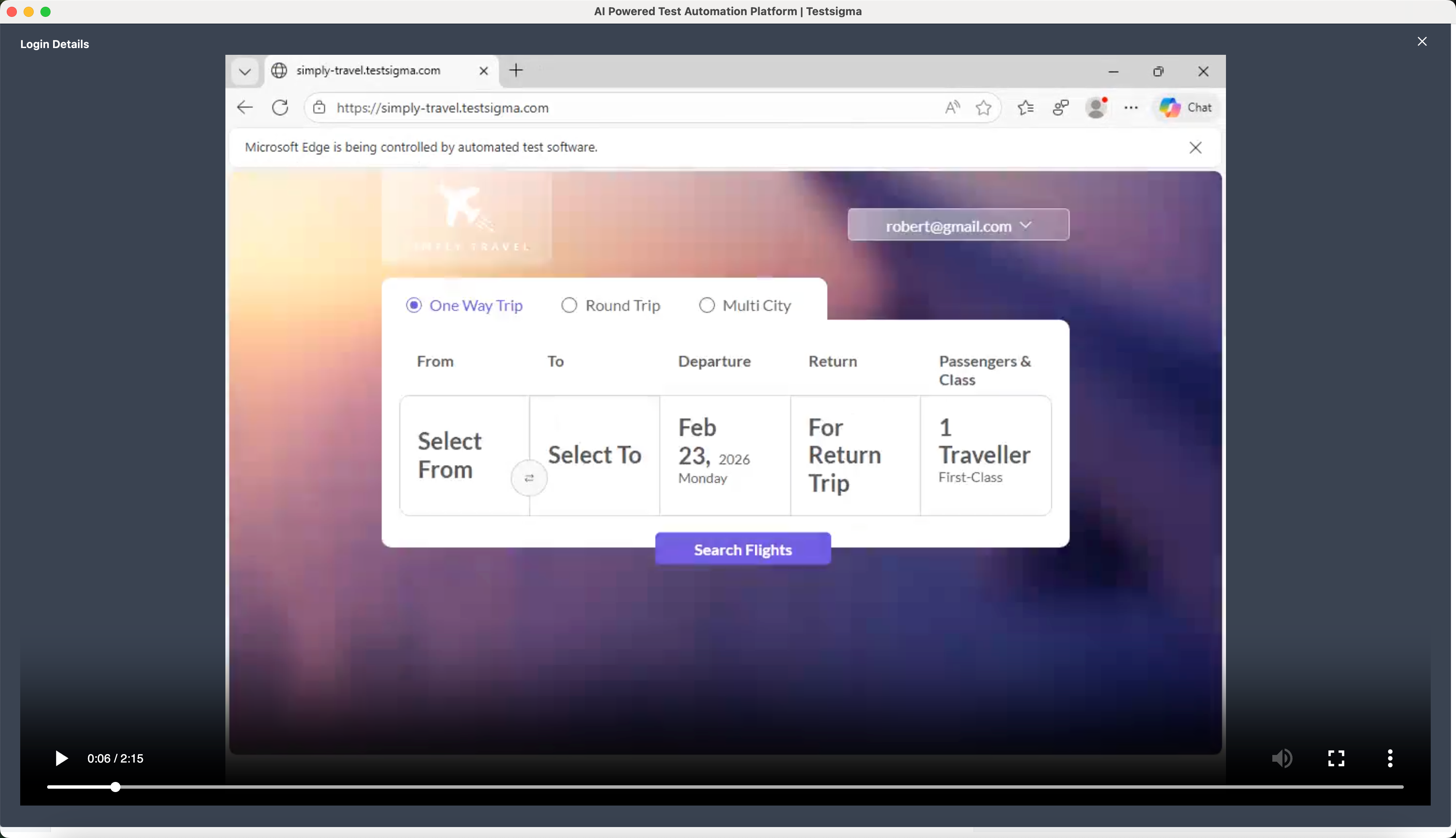The width and height of the screenshot is (1456, 838).
Task: Click the swap From/To arrows icon
Action: (529, 478)
